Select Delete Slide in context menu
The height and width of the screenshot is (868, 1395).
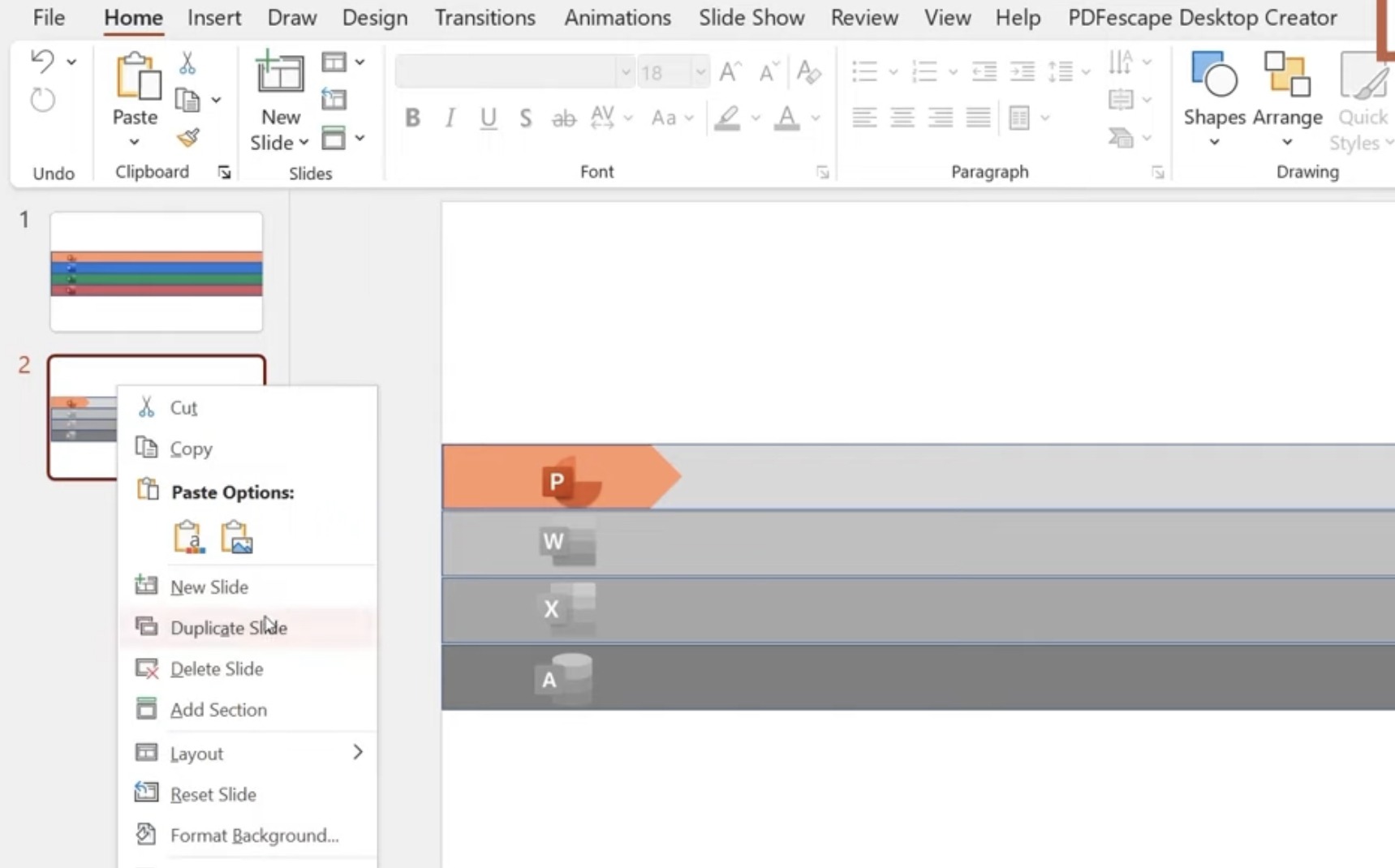(248, 669)
